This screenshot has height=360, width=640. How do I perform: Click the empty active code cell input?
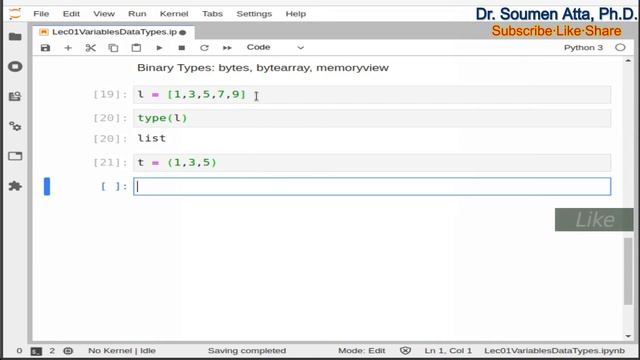[372, 187]
